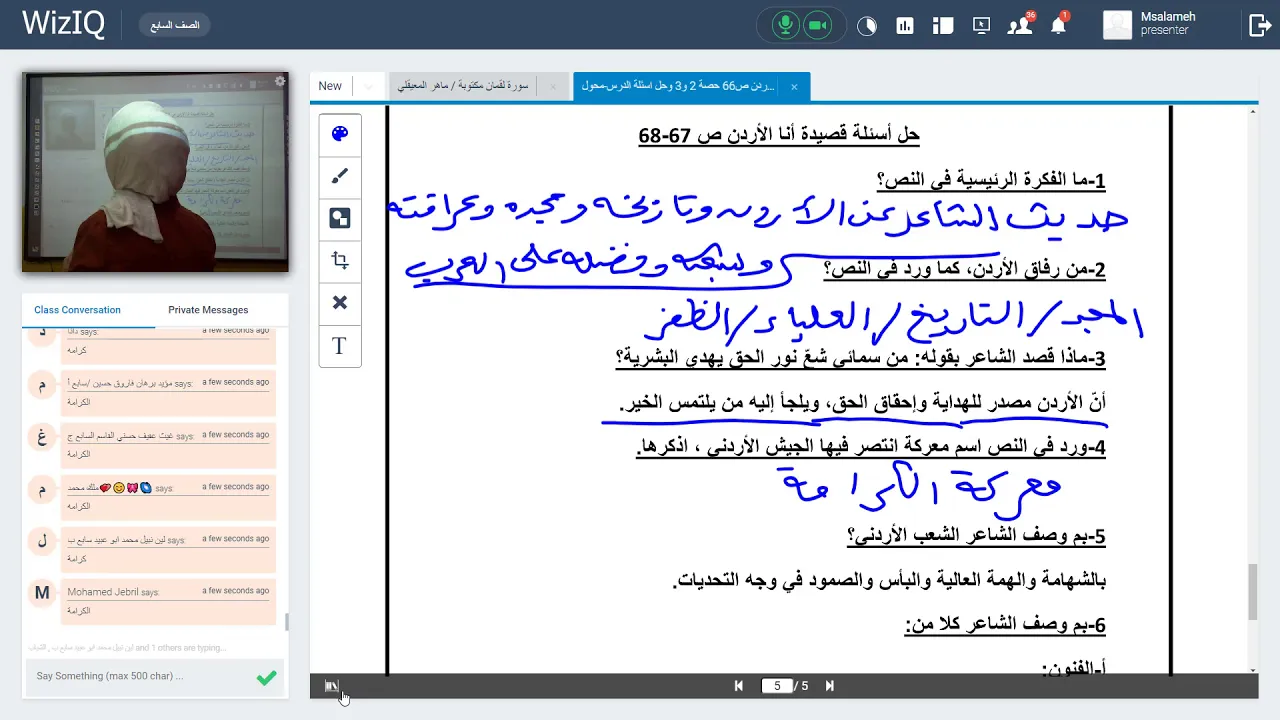Screen dimensions: 1280x720
Task: Exit the class using logout icon
Action: click(x=1259, y=25)
